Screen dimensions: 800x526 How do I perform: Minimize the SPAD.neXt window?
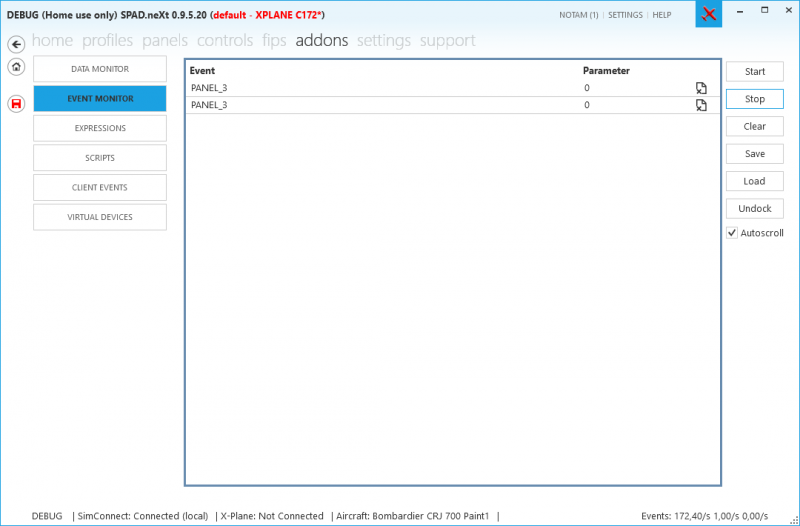point(740,10)
